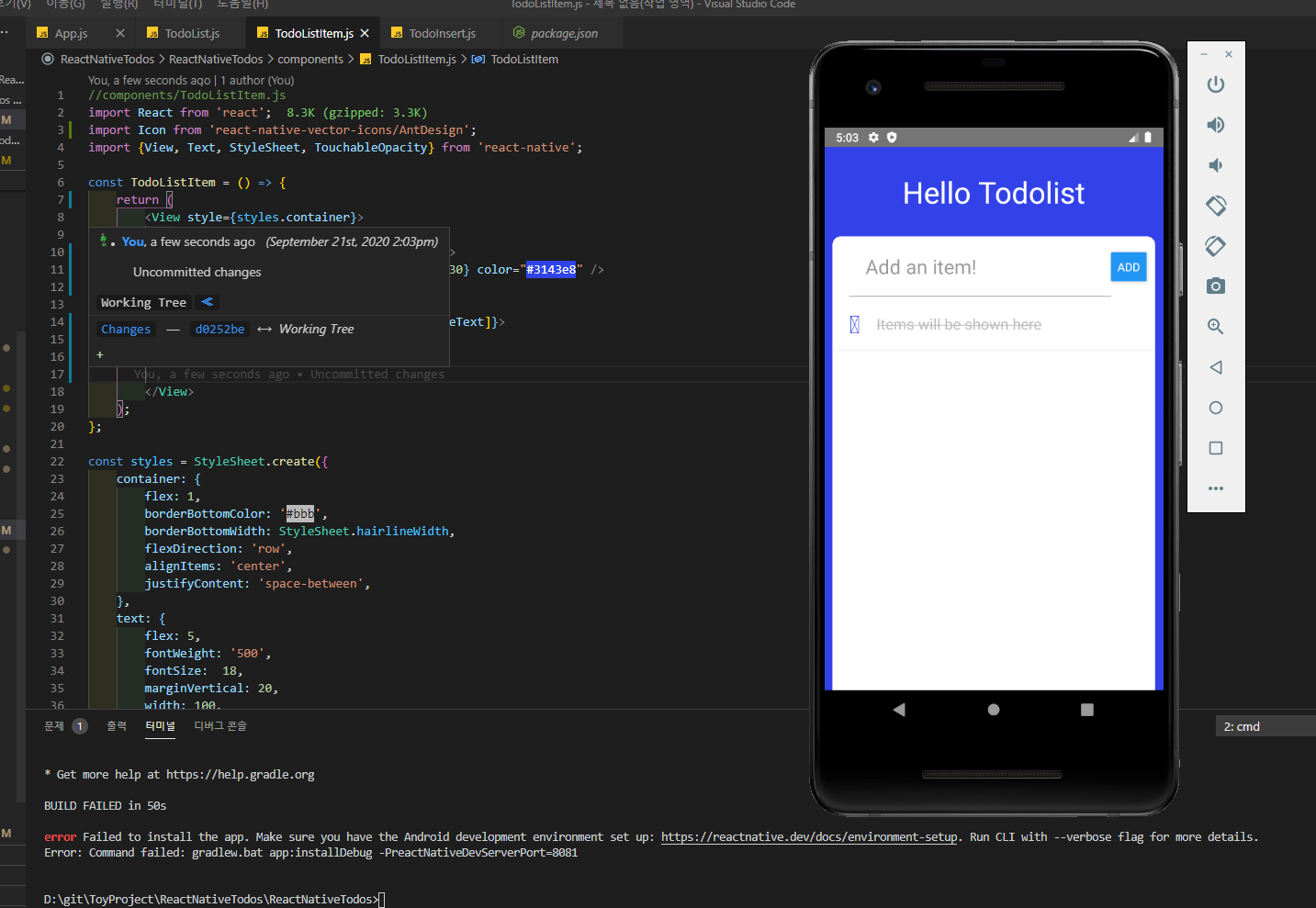Tap Recents square on the phone navigation bar
The image size is (1316, 908).
(1087, 710)
